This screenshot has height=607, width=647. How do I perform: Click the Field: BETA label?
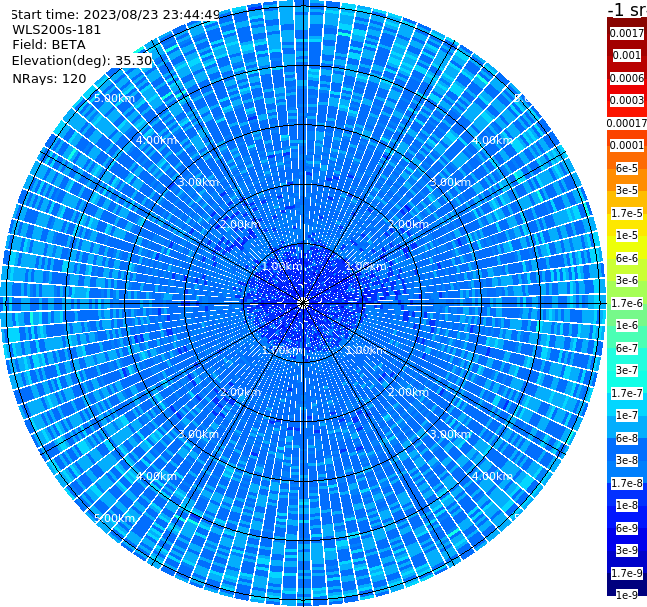(x=49, y=45)
